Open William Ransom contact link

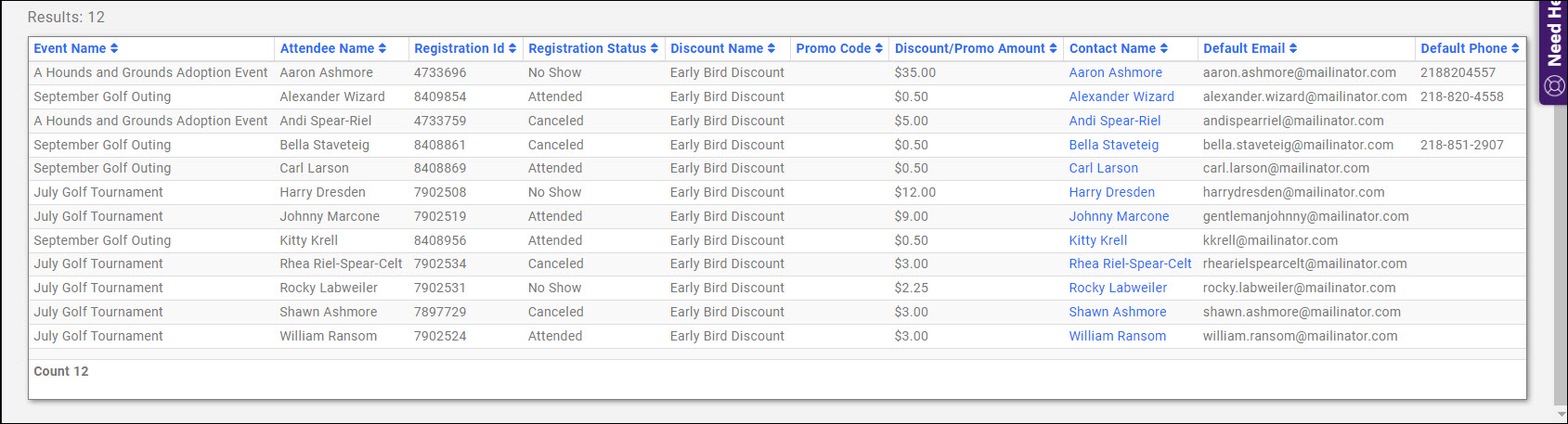coord(1117,336)
